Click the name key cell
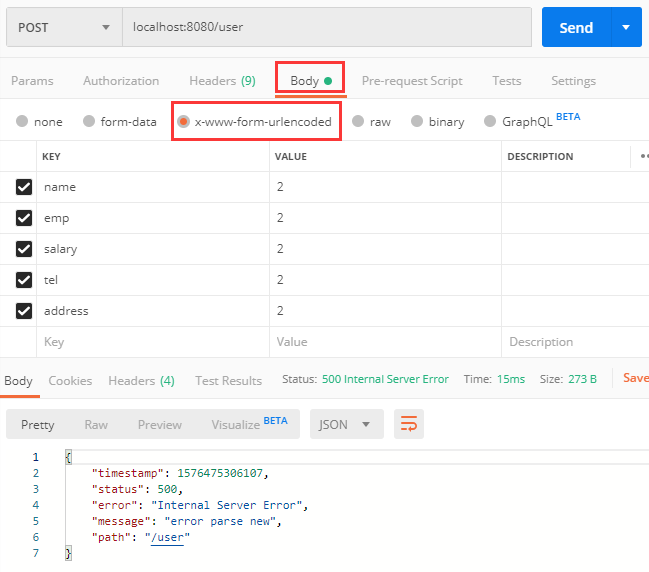 pyautogui.click(x=153, y=187)
